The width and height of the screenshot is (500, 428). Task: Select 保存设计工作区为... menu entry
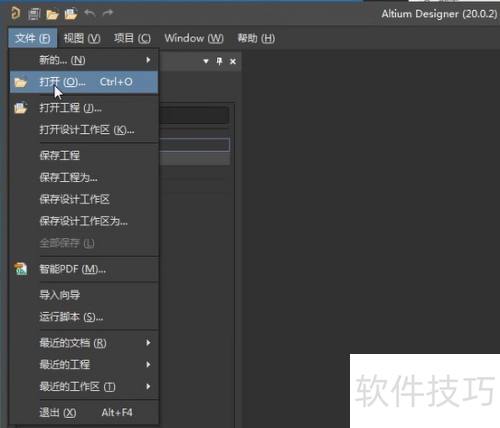click(x=84, y=221)
